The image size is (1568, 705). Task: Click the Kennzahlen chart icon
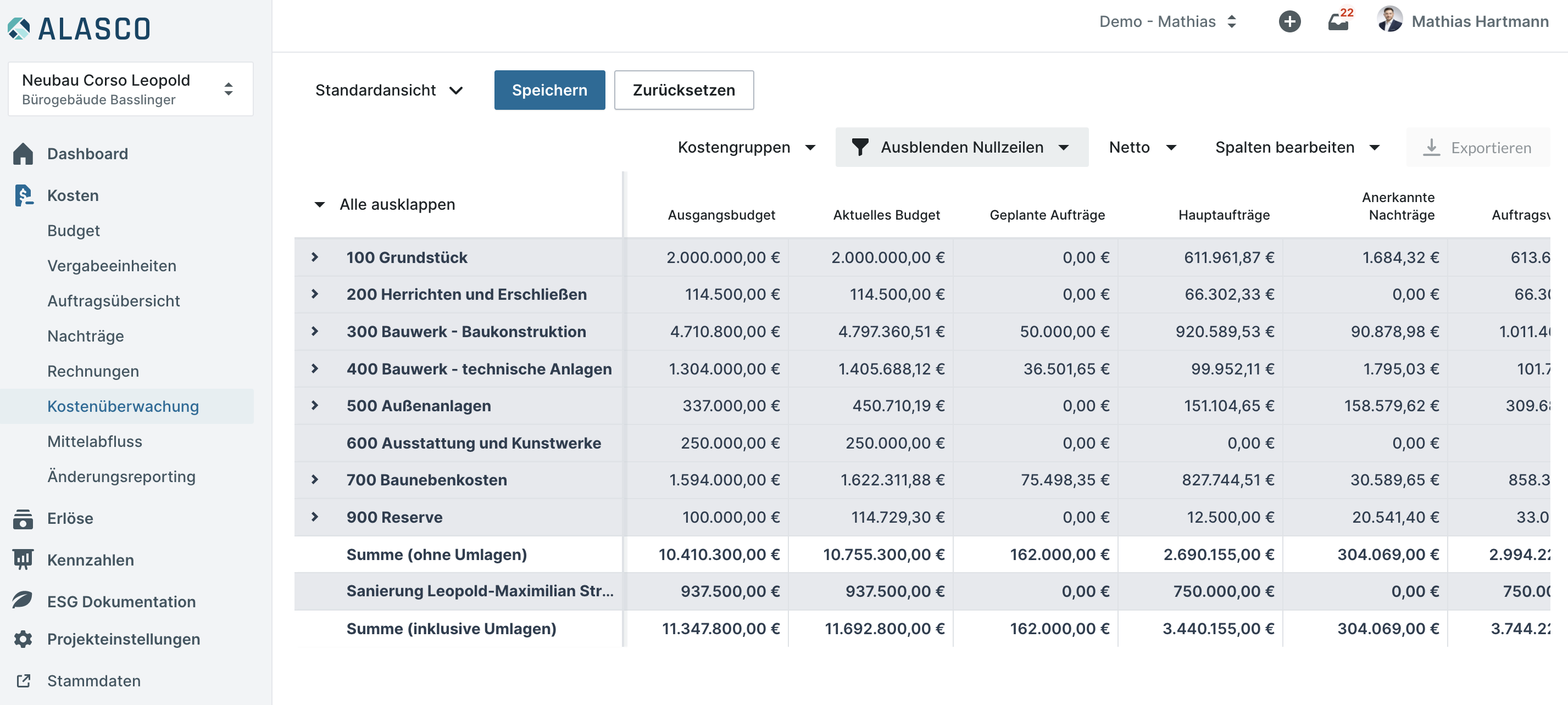click(23, 559)
